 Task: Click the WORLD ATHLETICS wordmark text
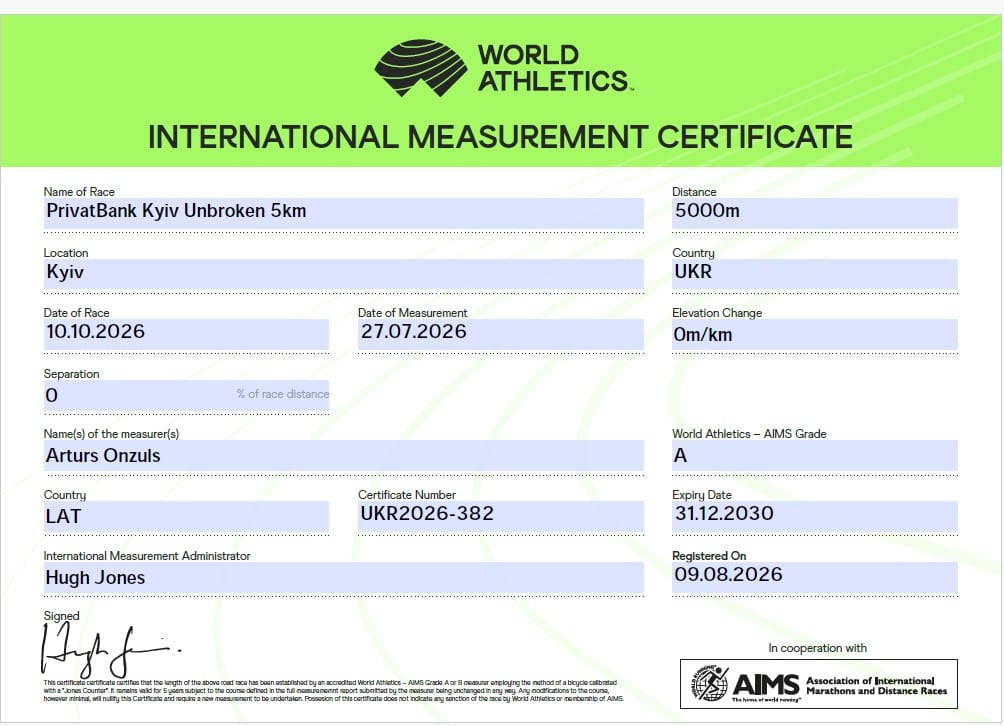pos(555,68)
